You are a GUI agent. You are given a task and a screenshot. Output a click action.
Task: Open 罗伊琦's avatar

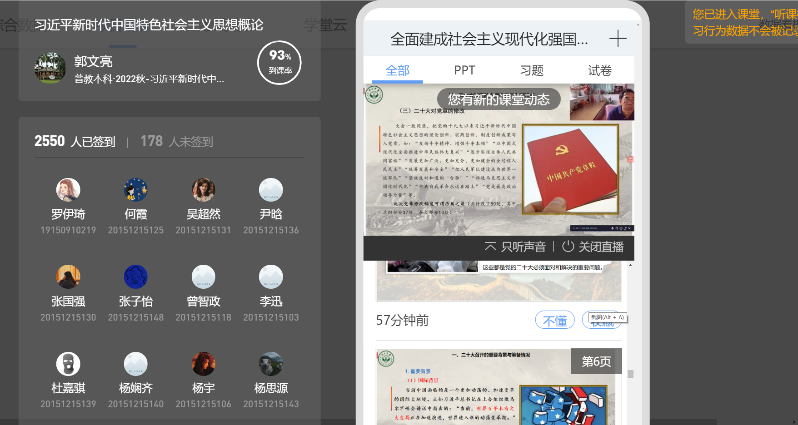coord(68,190)
